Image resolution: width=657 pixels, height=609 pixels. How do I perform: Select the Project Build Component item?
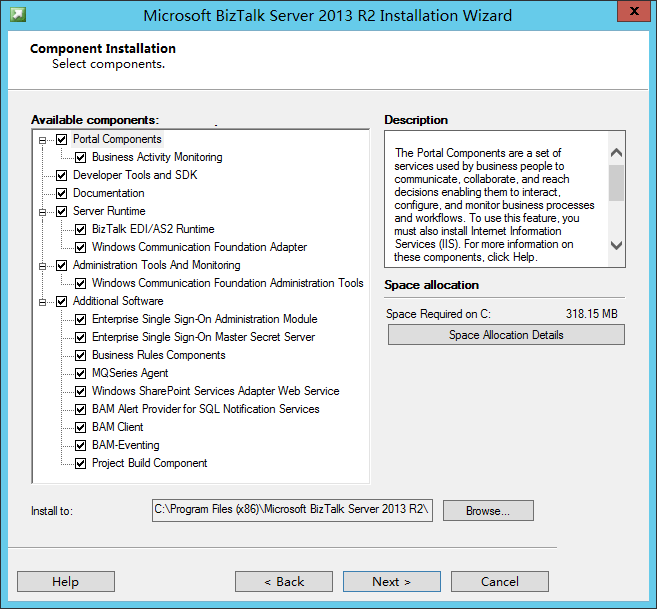[149, 464]
